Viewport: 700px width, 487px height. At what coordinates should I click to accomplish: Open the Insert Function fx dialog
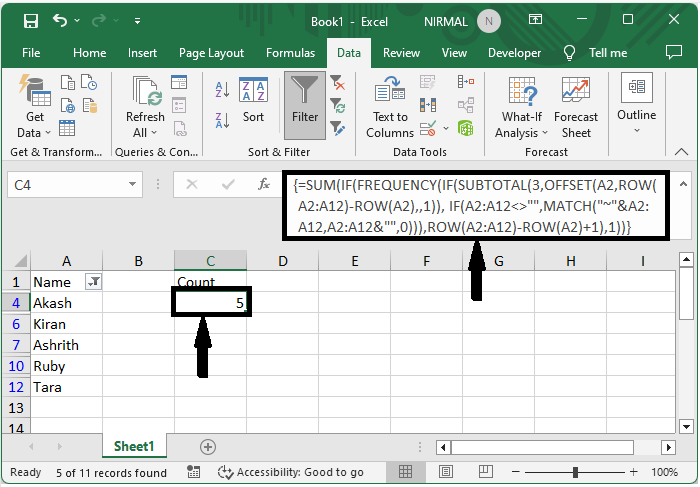(x=264, y=184)
